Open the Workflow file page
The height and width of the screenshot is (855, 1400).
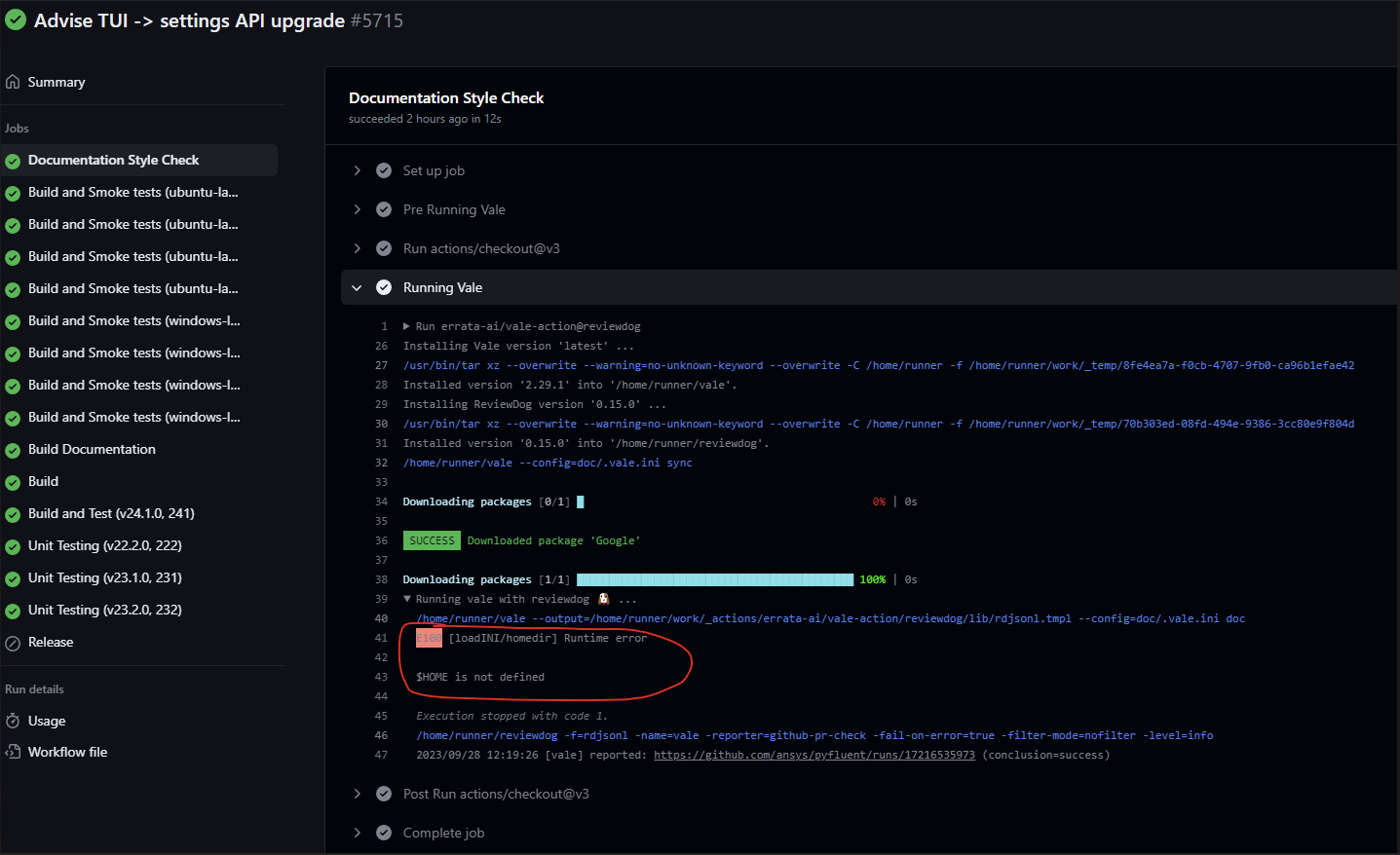[x=67, y=751]
